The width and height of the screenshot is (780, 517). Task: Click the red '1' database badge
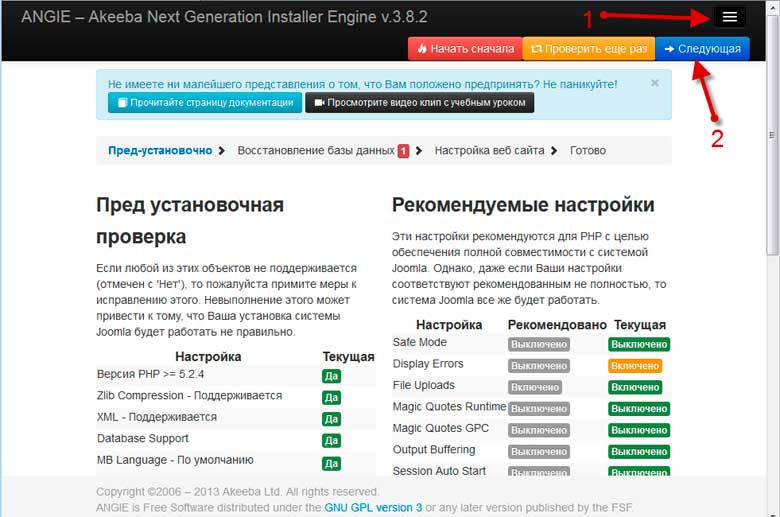403,151
